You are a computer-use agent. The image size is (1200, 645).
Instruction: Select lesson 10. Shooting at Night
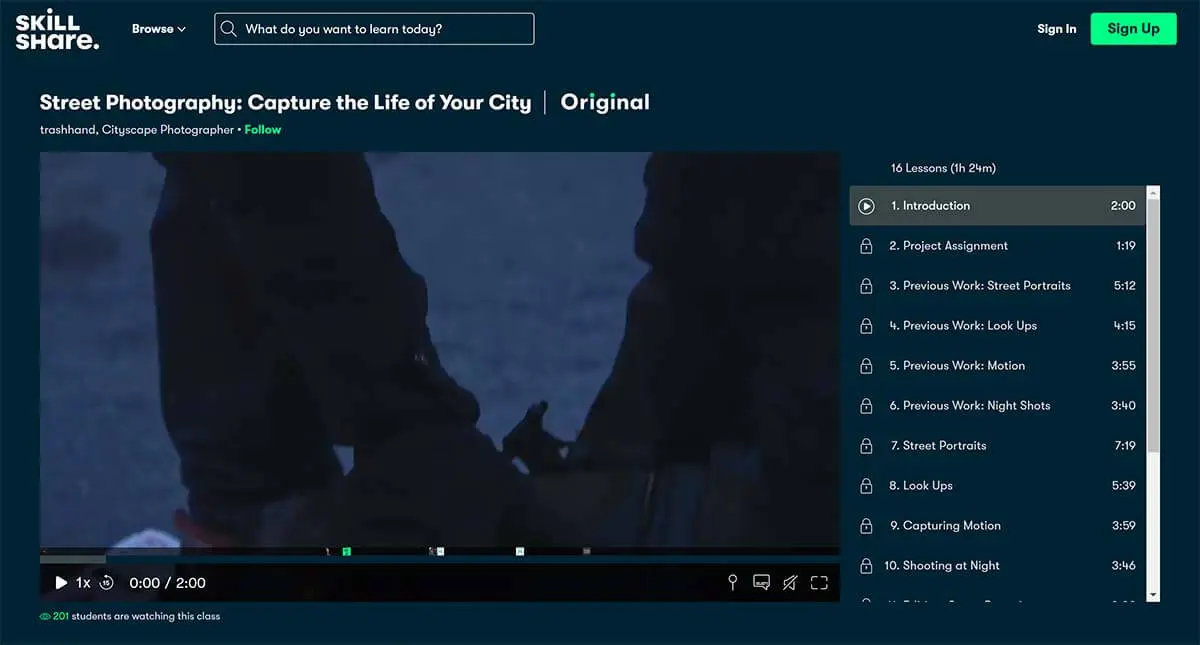click(997, 566)
